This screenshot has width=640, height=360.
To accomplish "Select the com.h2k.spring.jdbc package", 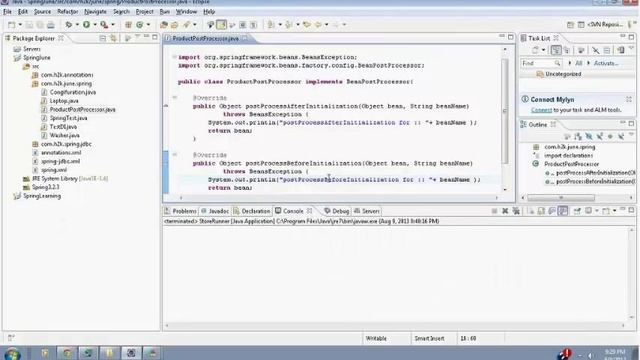I will (x=66, y=144).
